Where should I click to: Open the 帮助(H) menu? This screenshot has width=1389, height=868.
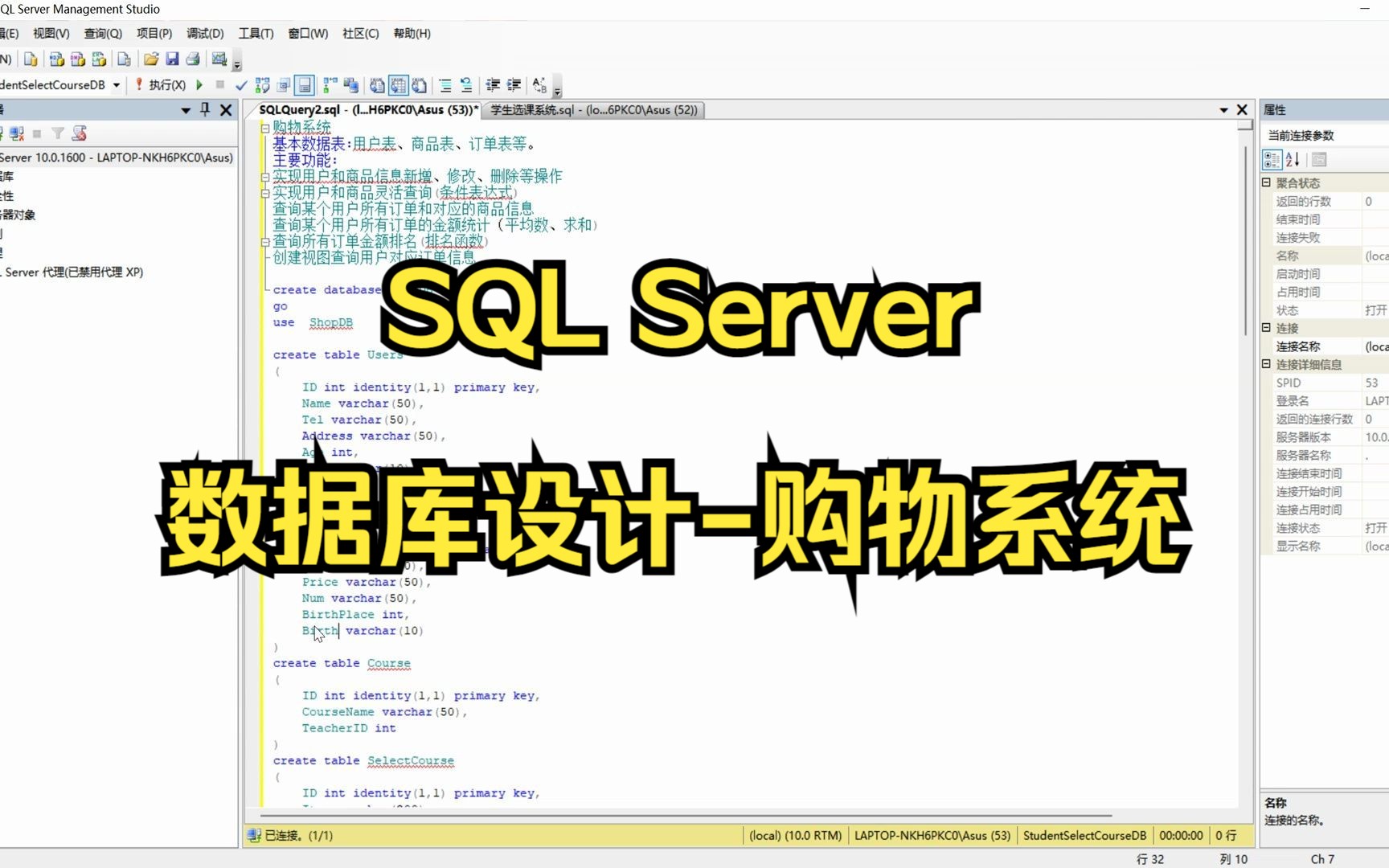[x=412, y=33]
